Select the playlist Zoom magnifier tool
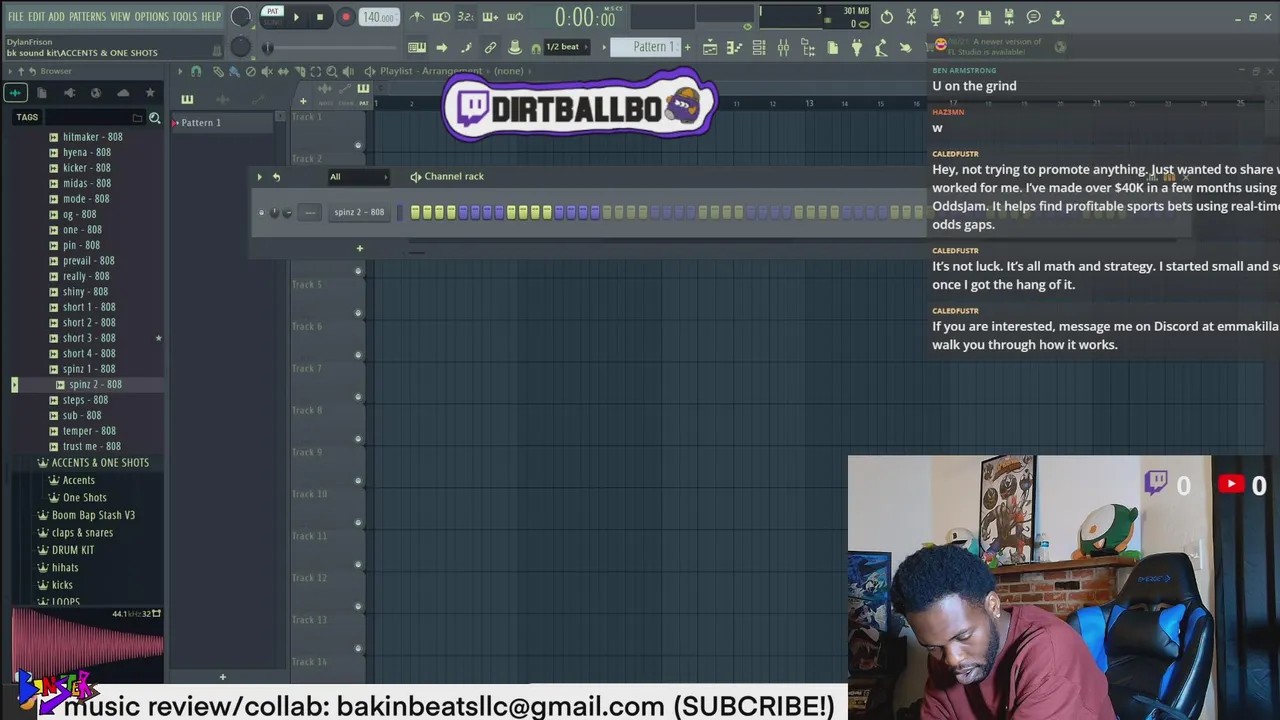The image size is (1280, 720). [x=332, y=71]
